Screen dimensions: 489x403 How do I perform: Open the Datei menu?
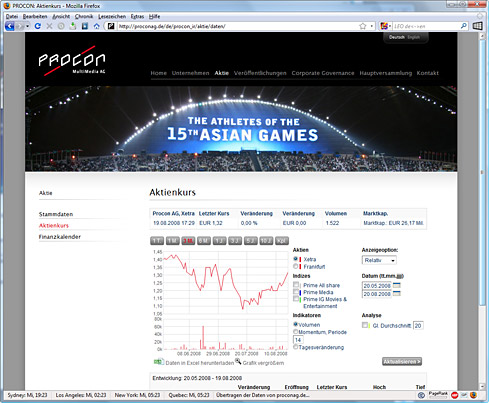[12, 16]
